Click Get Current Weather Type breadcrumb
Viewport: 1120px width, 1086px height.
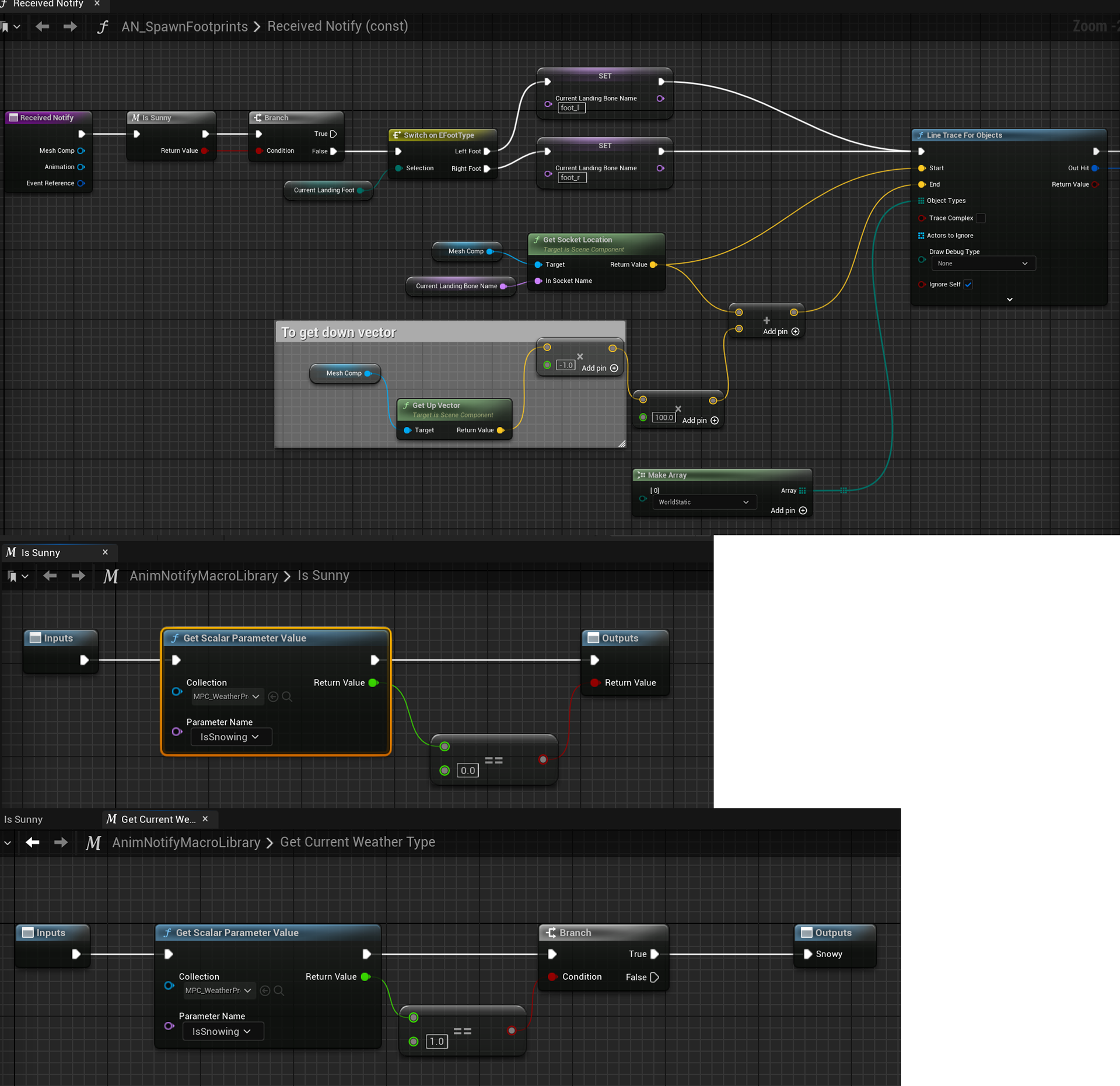tap(358, 842)
